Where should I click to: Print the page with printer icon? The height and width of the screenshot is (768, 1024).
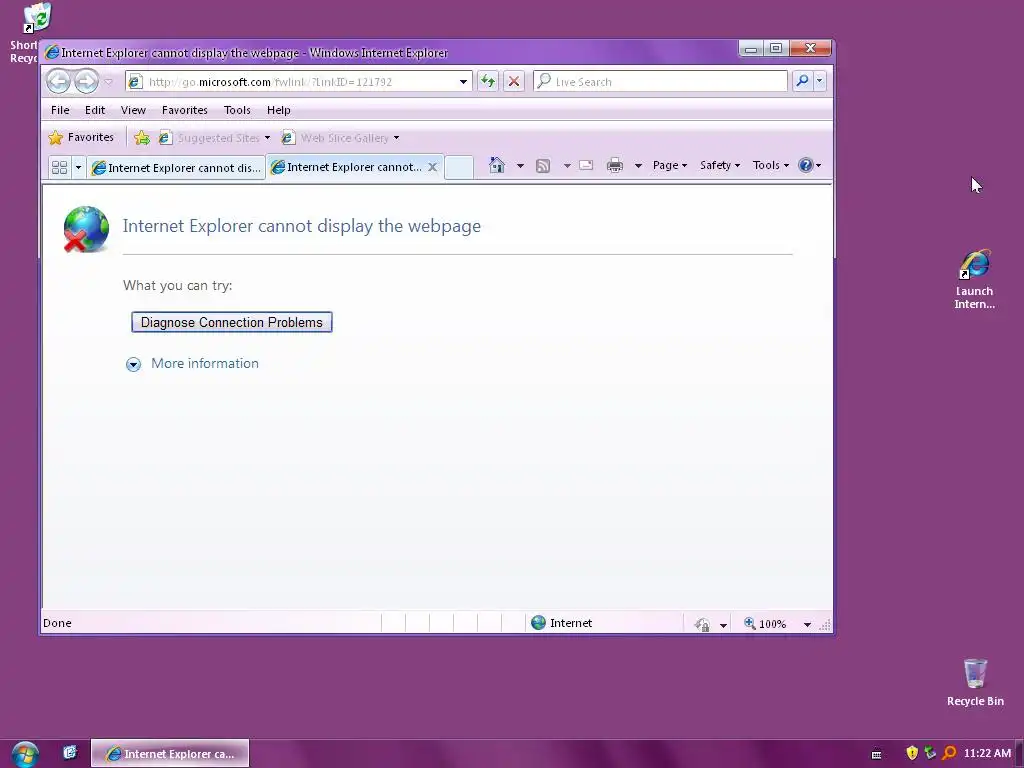coord(615,165)
